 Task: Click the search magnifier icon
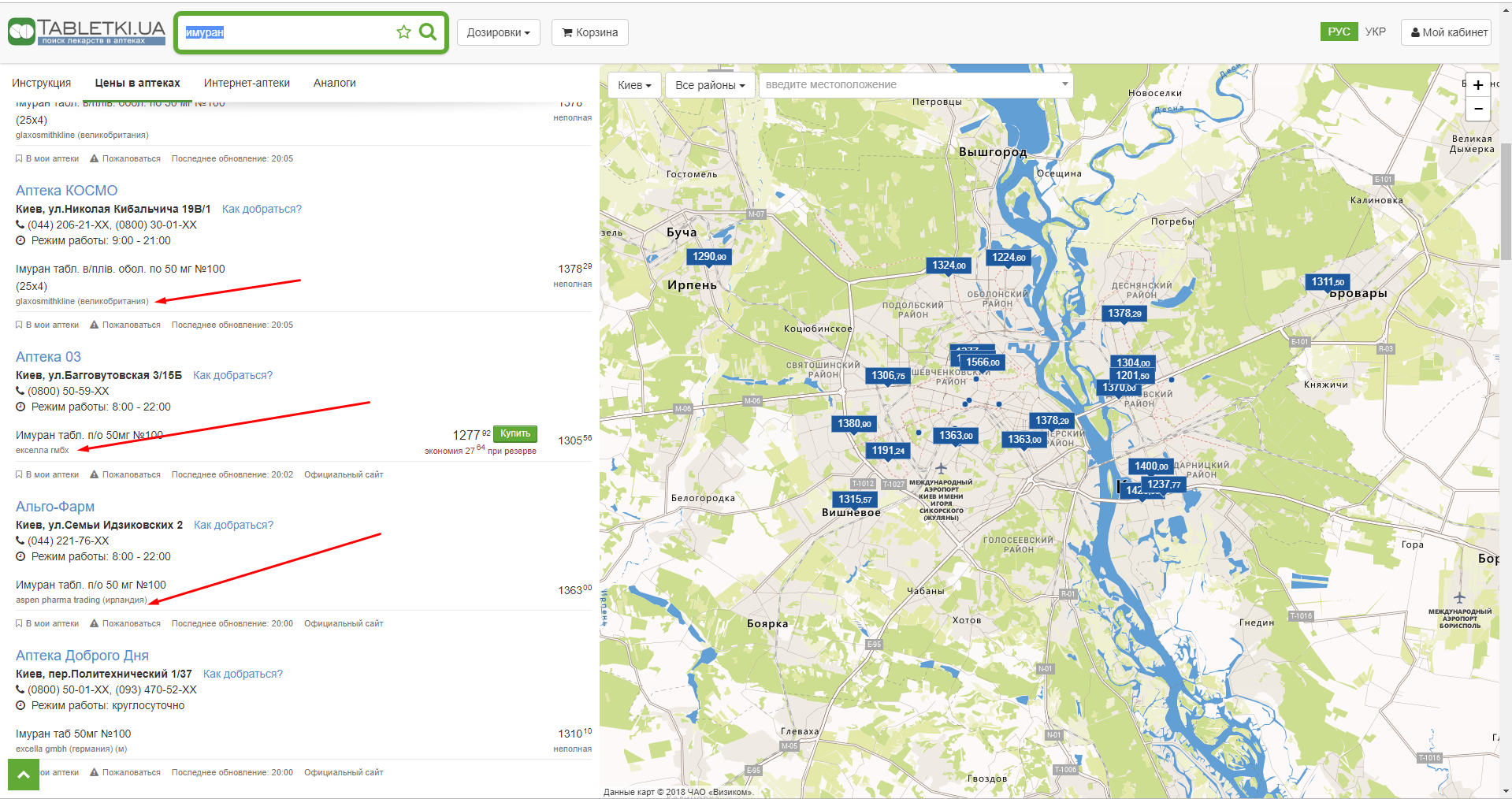click(428, 32)
